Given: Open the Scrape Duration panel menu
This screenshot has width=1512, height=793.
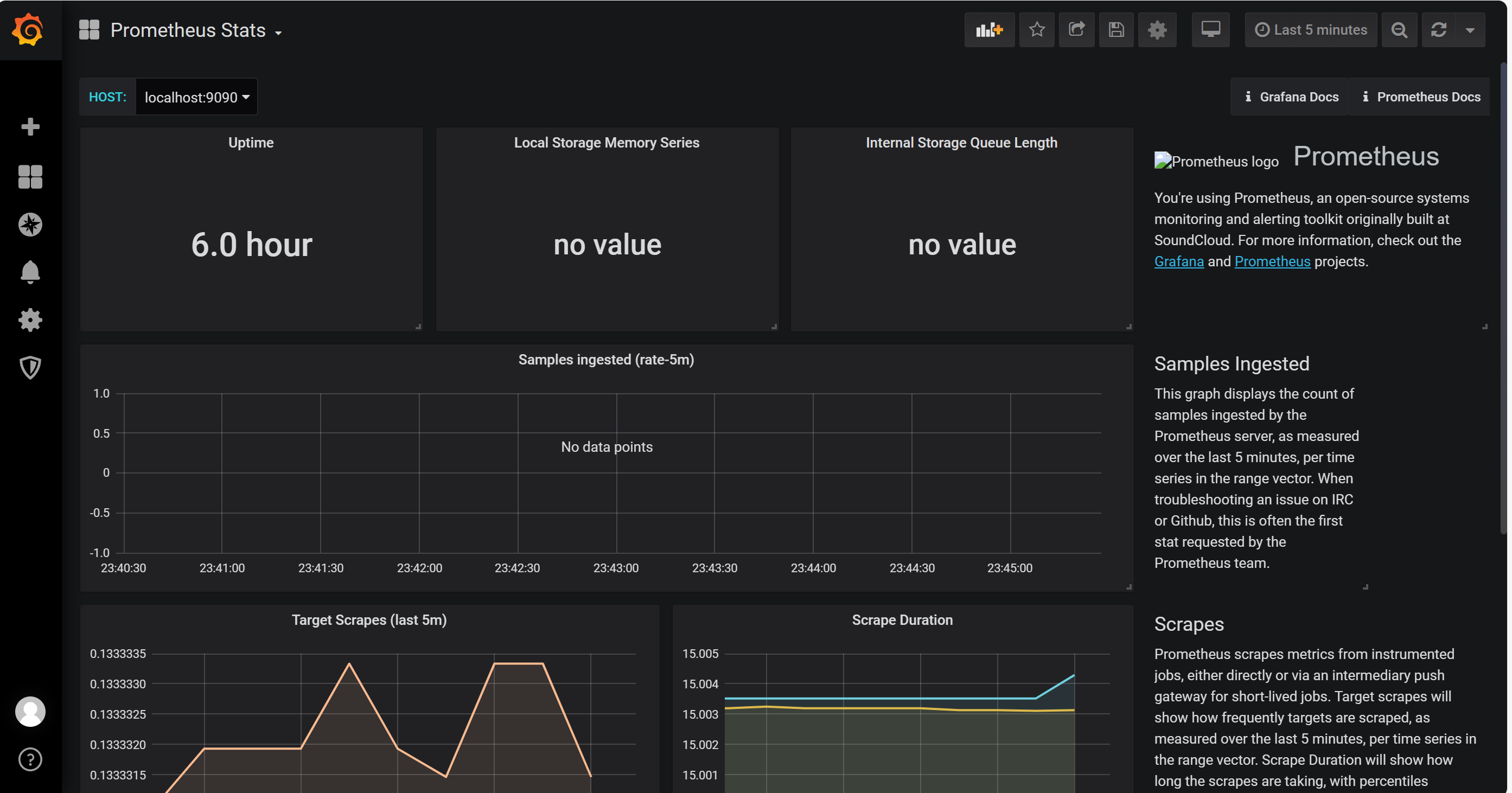Looking at the screenshot, I should [902, 621].
